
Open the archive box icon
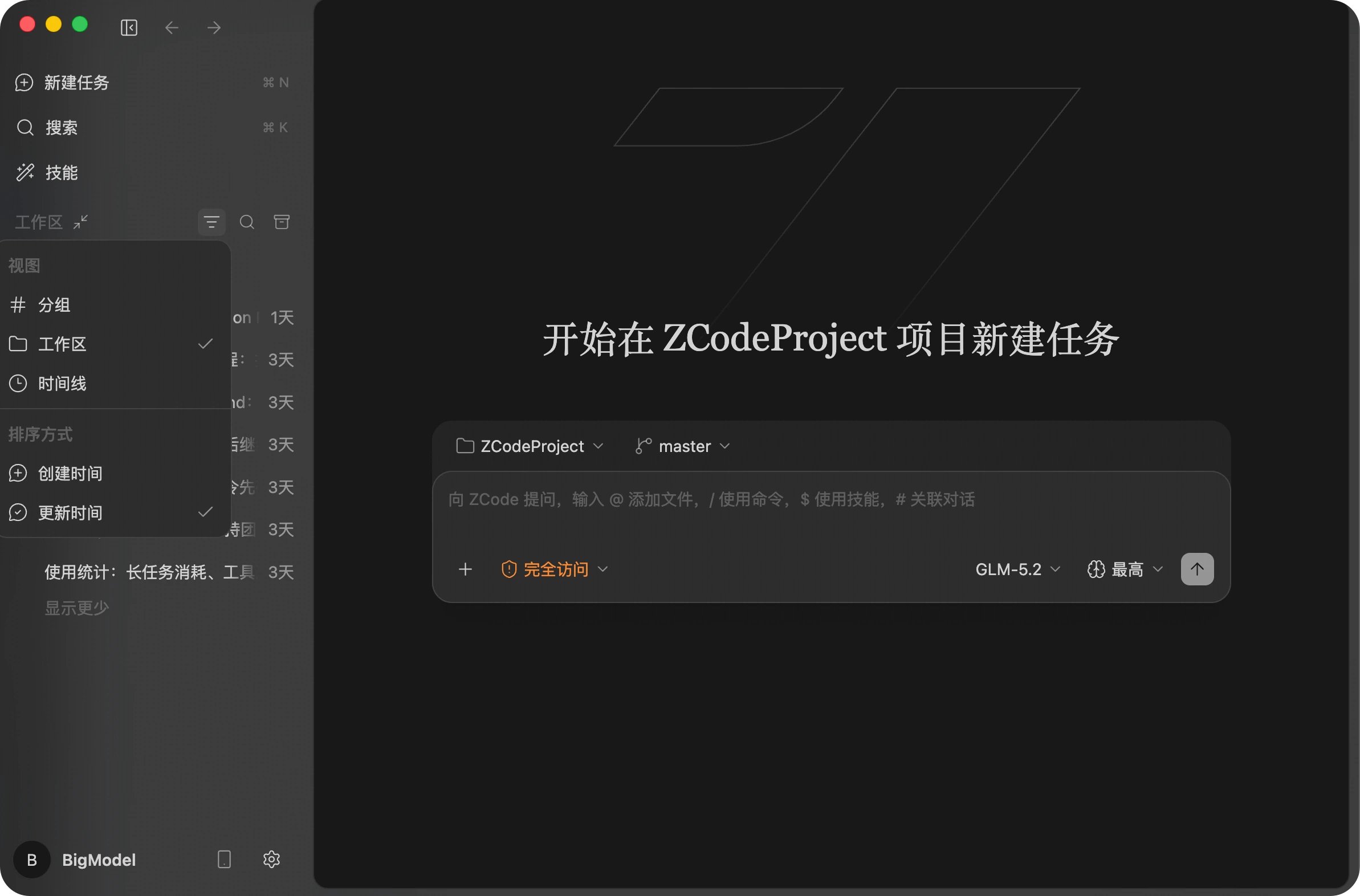click(x=282, y=222)
